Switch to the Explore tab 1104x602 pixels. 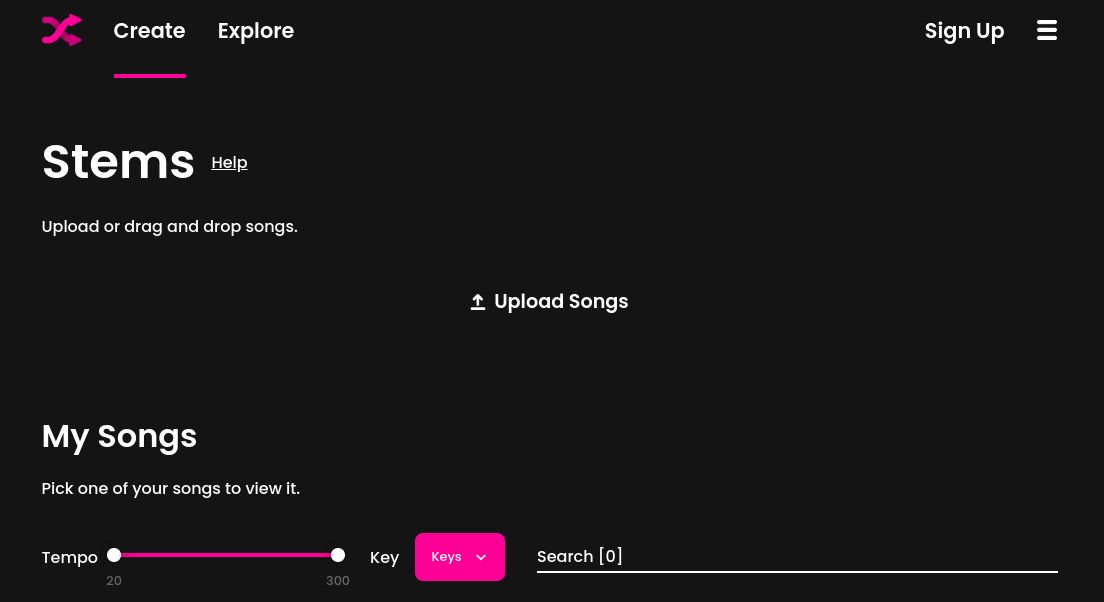point(255,31)
